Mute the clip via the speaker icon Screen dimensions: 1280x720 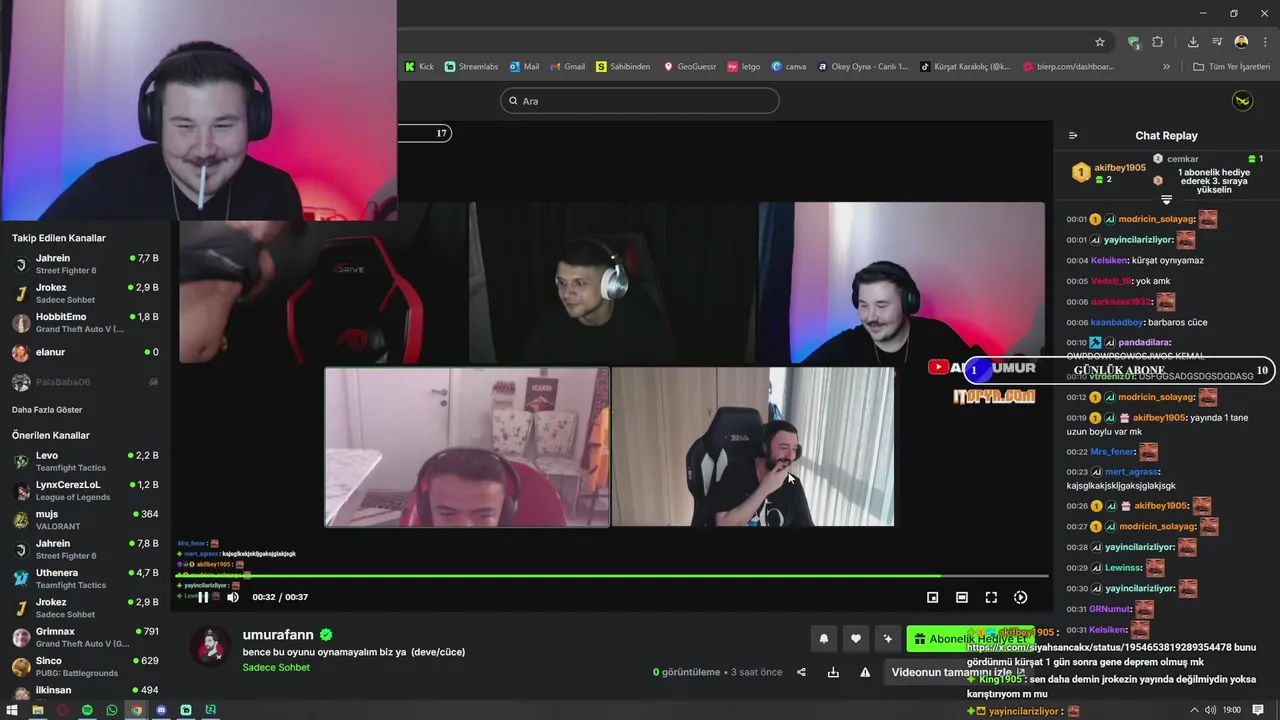click(233, 597)
